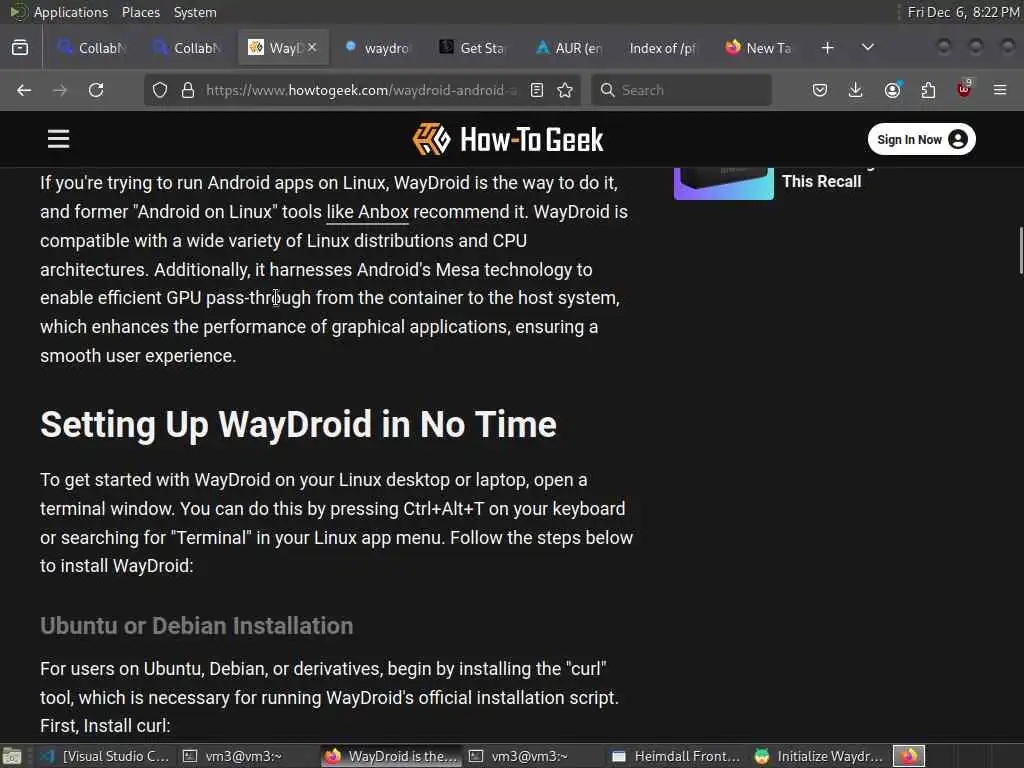1024x768 pixels.
Task: Switch to the Get Started tab
Action: (x=473, y=48)
